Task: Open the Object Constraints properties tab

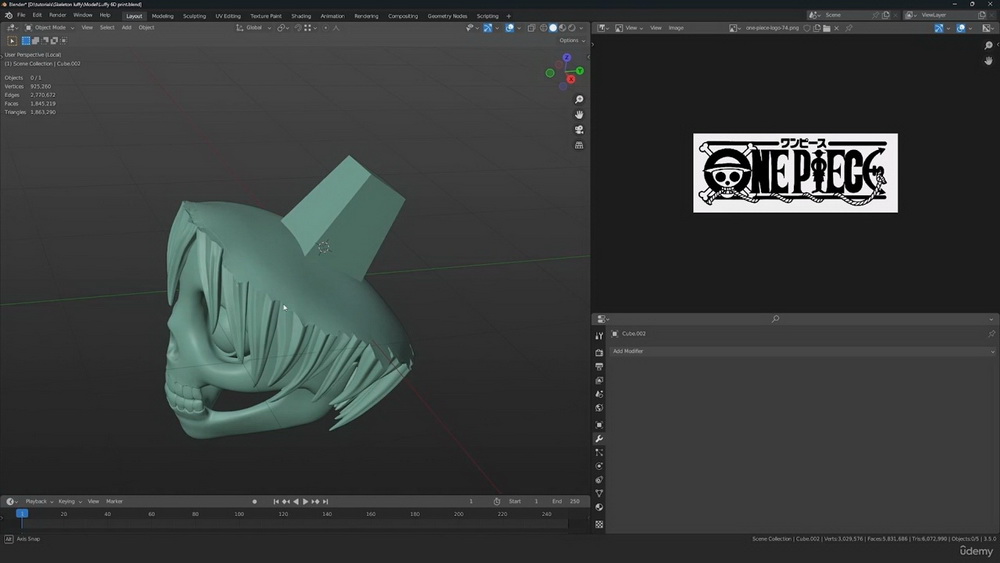Action: coord(599,479)
